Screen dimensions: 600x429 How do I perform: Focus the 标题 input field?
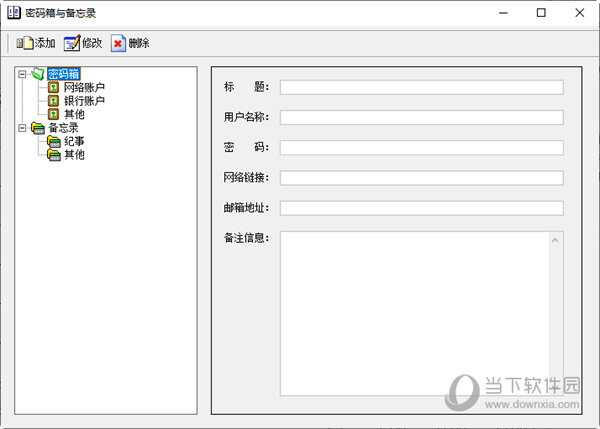click(422, 87)
